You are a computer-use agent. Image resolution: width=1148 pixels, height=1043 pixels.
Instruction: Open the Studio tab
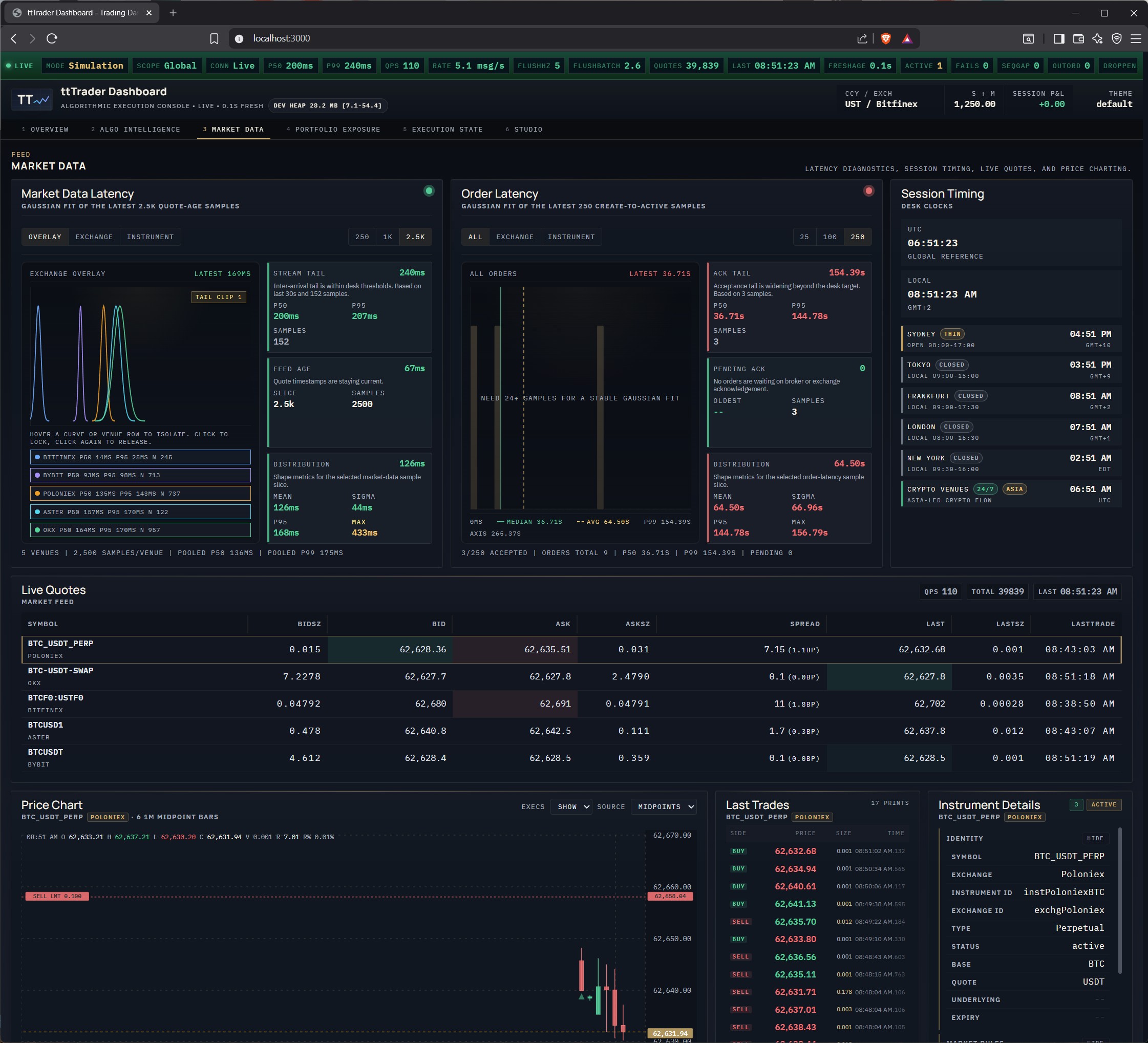click(x=524, y=129)
